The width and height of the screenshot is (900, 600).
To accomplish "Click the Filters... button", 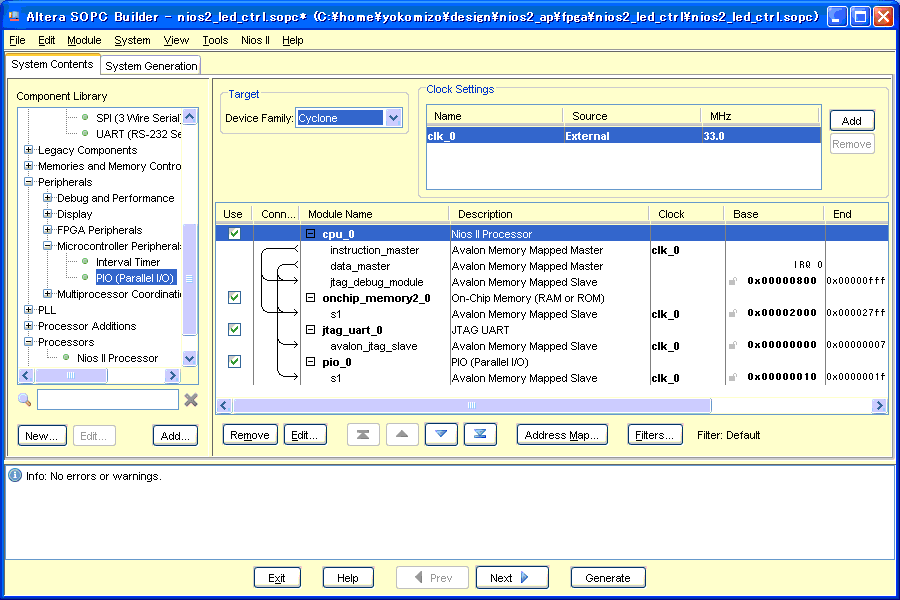I will 655,435.
